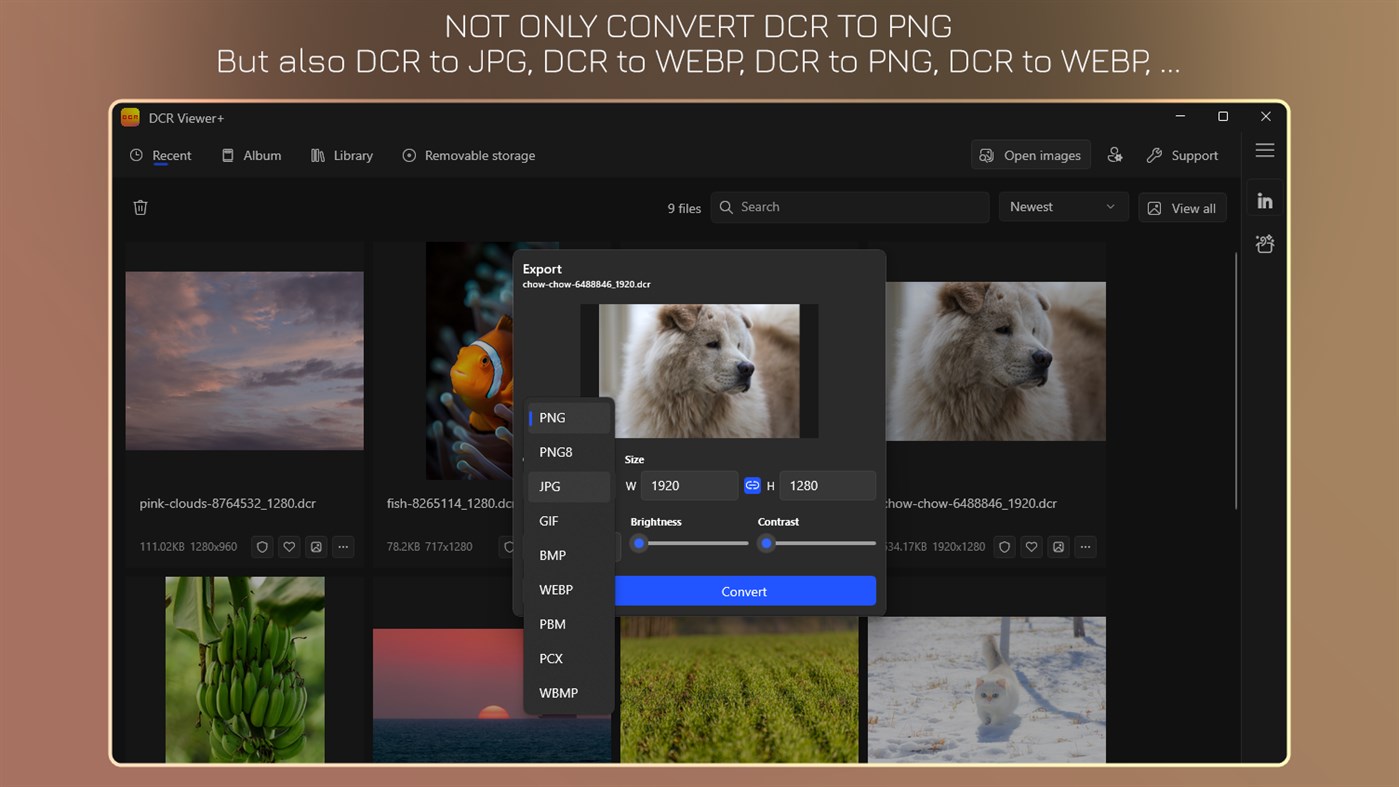Open the magic gift icon in the sidebar
Image resolution: width=1399 pixels, height=787 pixels.
pyautogui.click(x=1264, y=243)
